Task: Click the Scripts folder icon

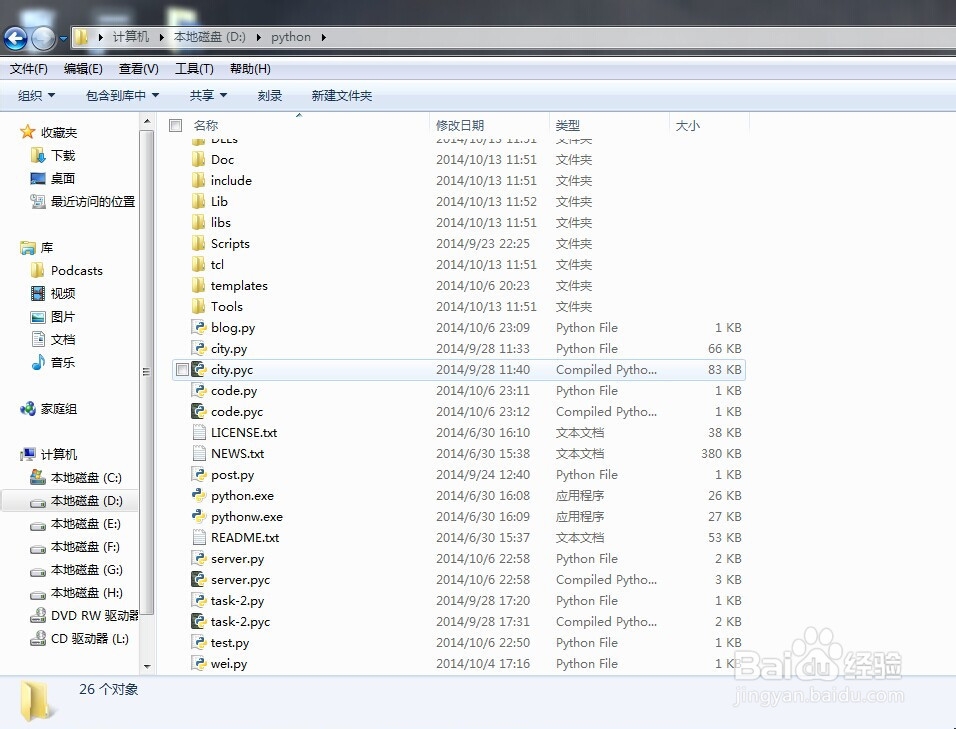Action: [199, 243]
